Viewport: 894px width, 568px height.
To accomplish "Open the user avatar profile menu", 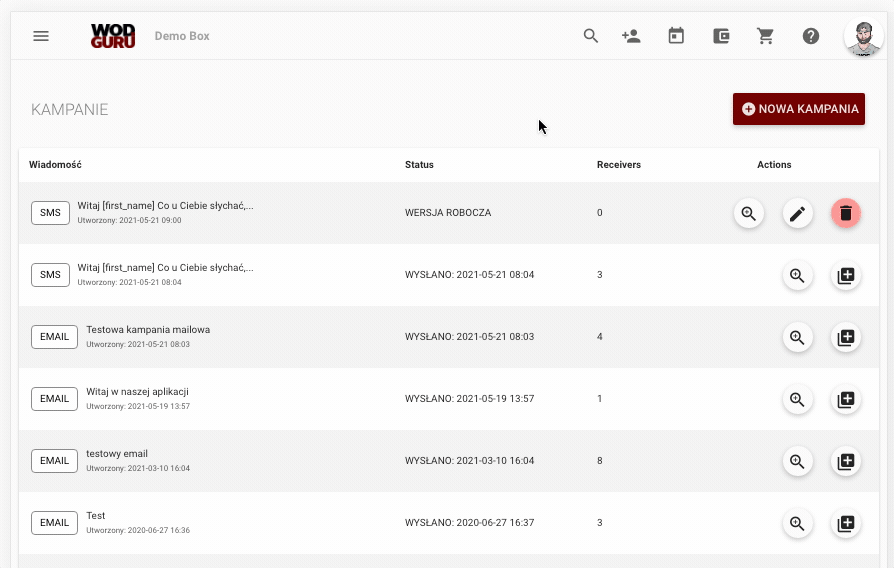I will click(x=864, y=37).
